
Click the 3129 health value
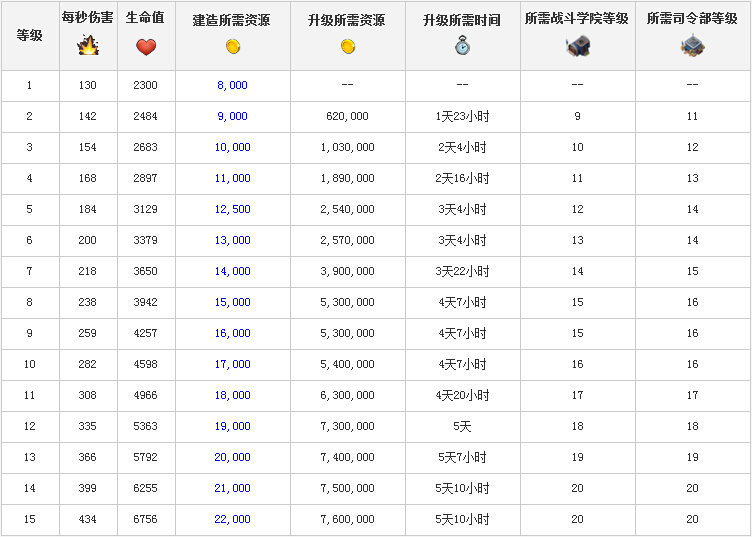[x=145, y=210]
